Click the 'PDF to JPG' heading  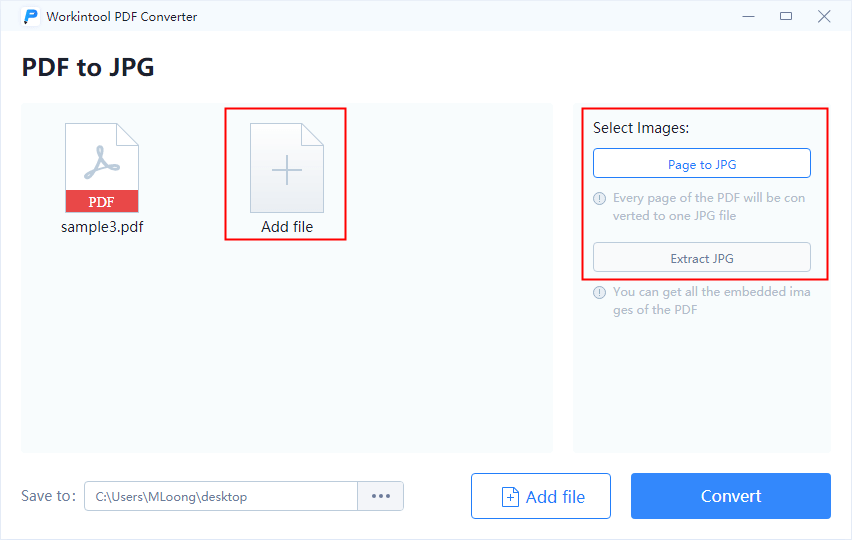click(88, 67)
